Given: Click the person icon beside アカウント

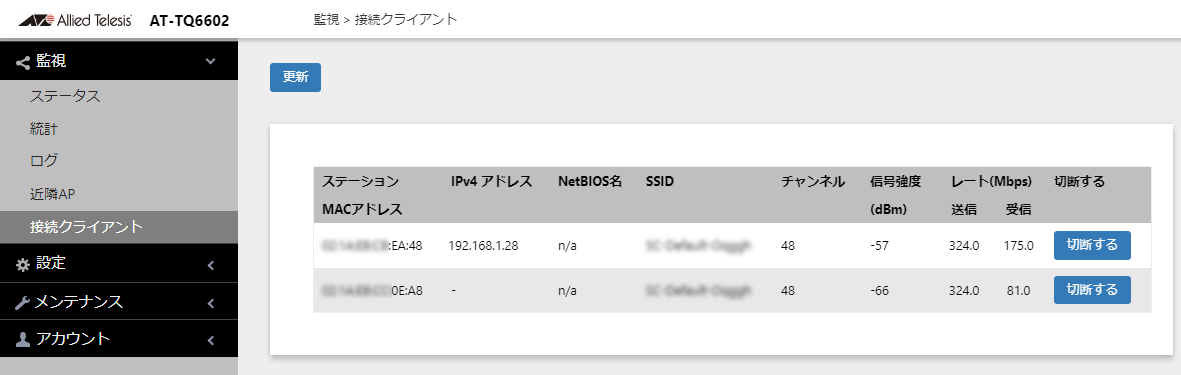Looking at the screenshot, I should [23, 340].
